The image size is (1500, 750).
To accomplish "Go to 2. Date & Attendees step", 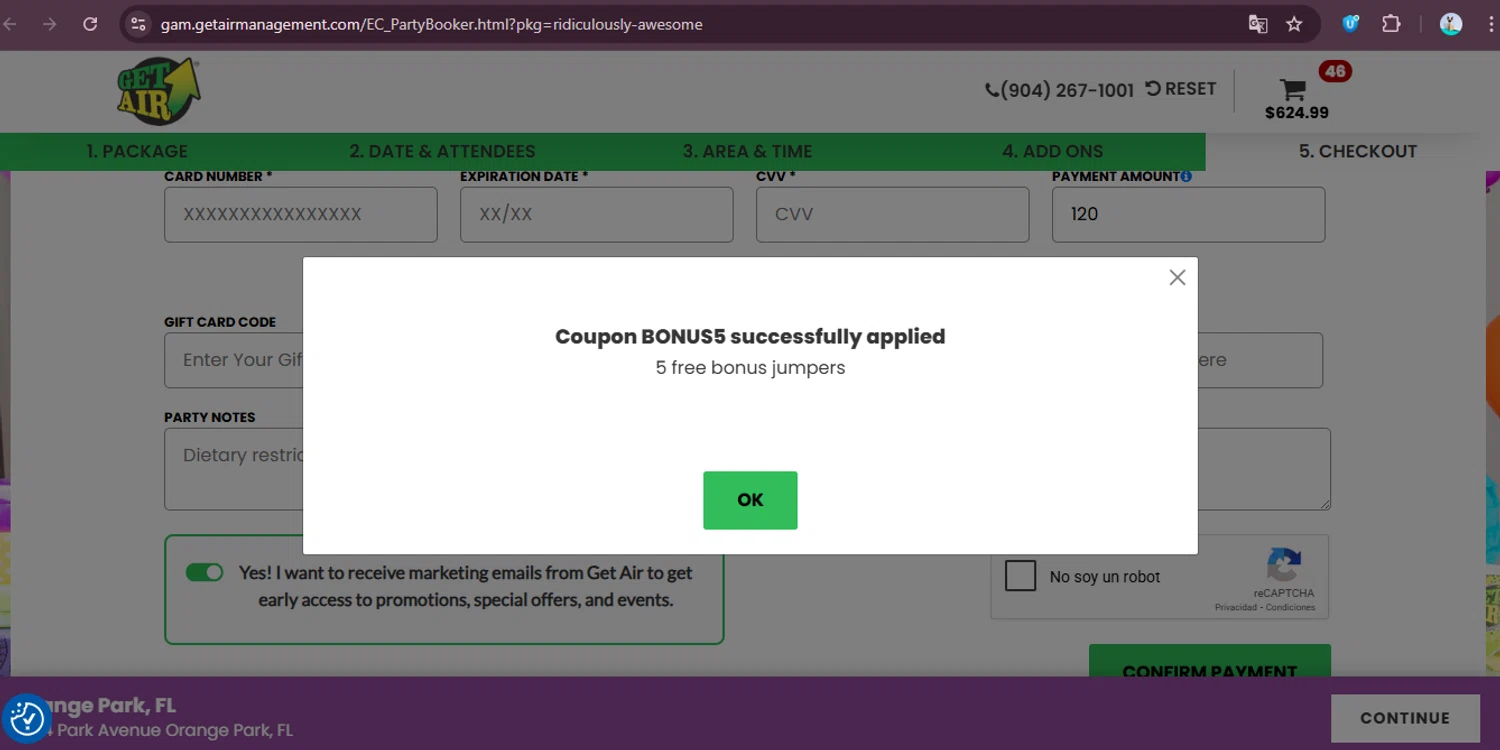I will (x=442, y=151).
